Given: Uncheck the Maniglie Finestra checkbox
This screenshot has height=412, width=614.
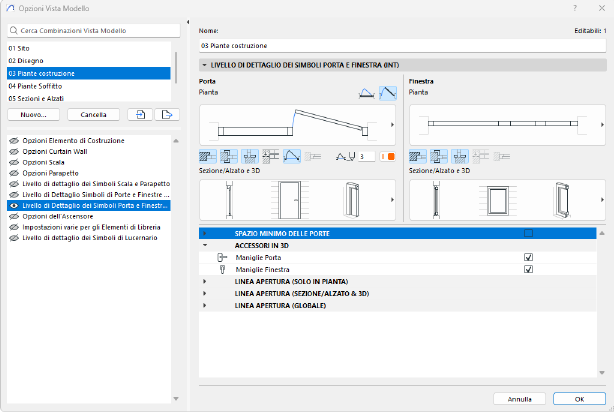Looking at the screenshot, I should pyautogui.click(x=528, y=270).
